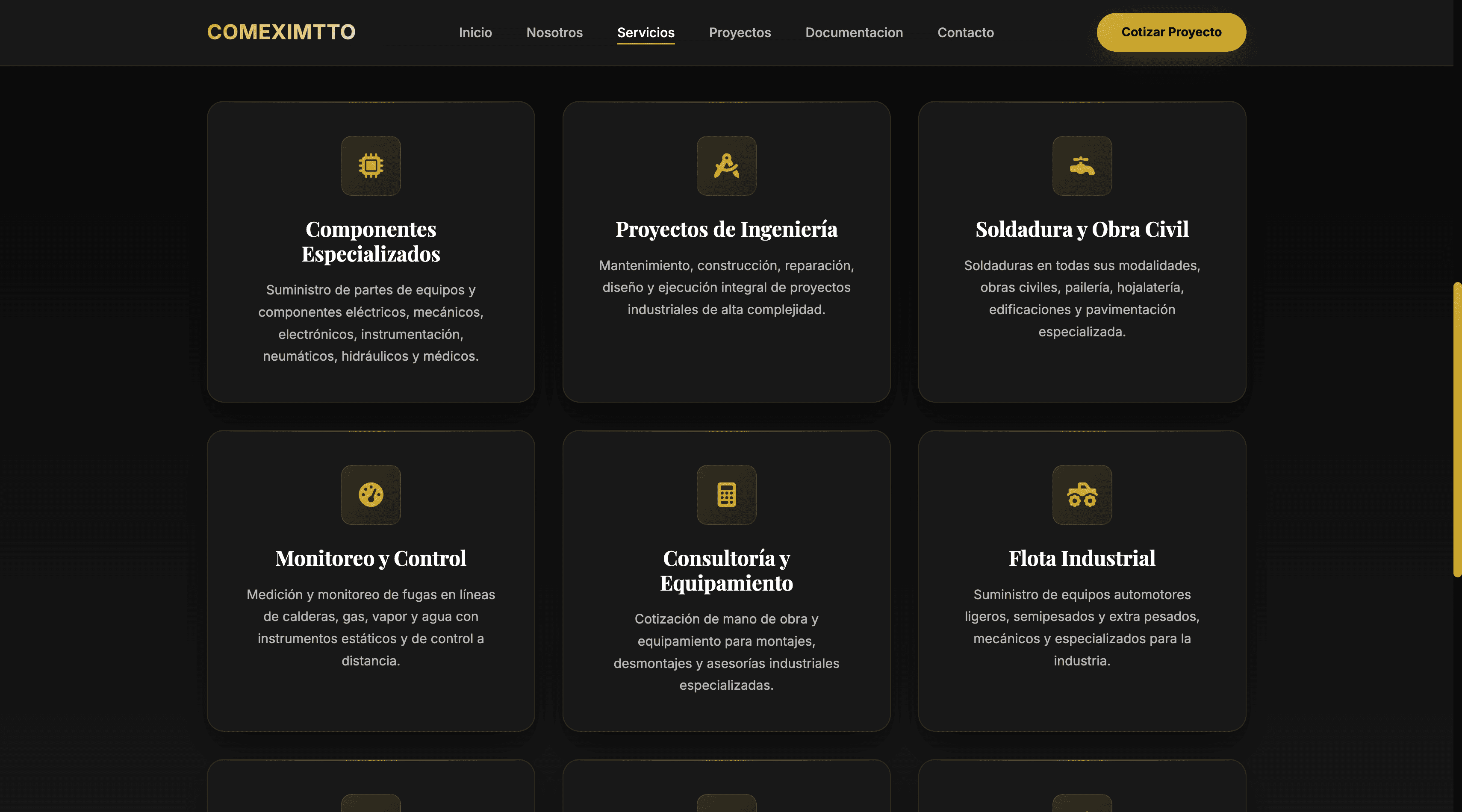
Task: Select the Servicios nav item
Action: click(x=646, y=32)
